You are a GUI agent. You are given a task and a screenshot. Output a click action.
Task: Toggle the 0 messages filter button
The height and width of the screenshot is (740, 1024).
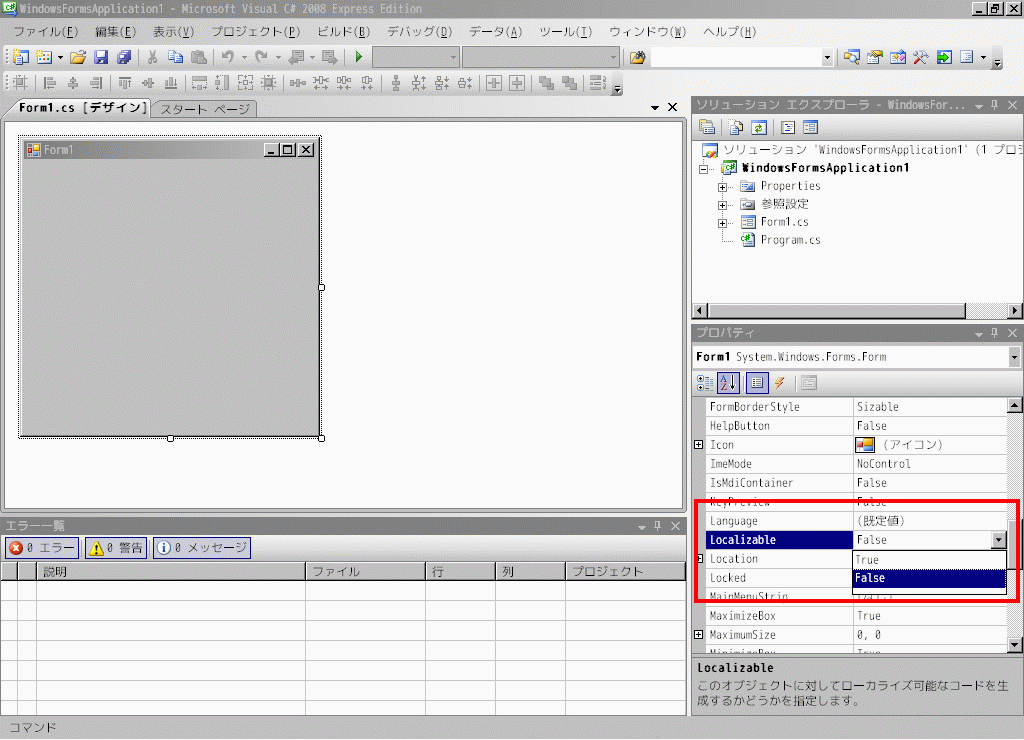coord(202,548)
